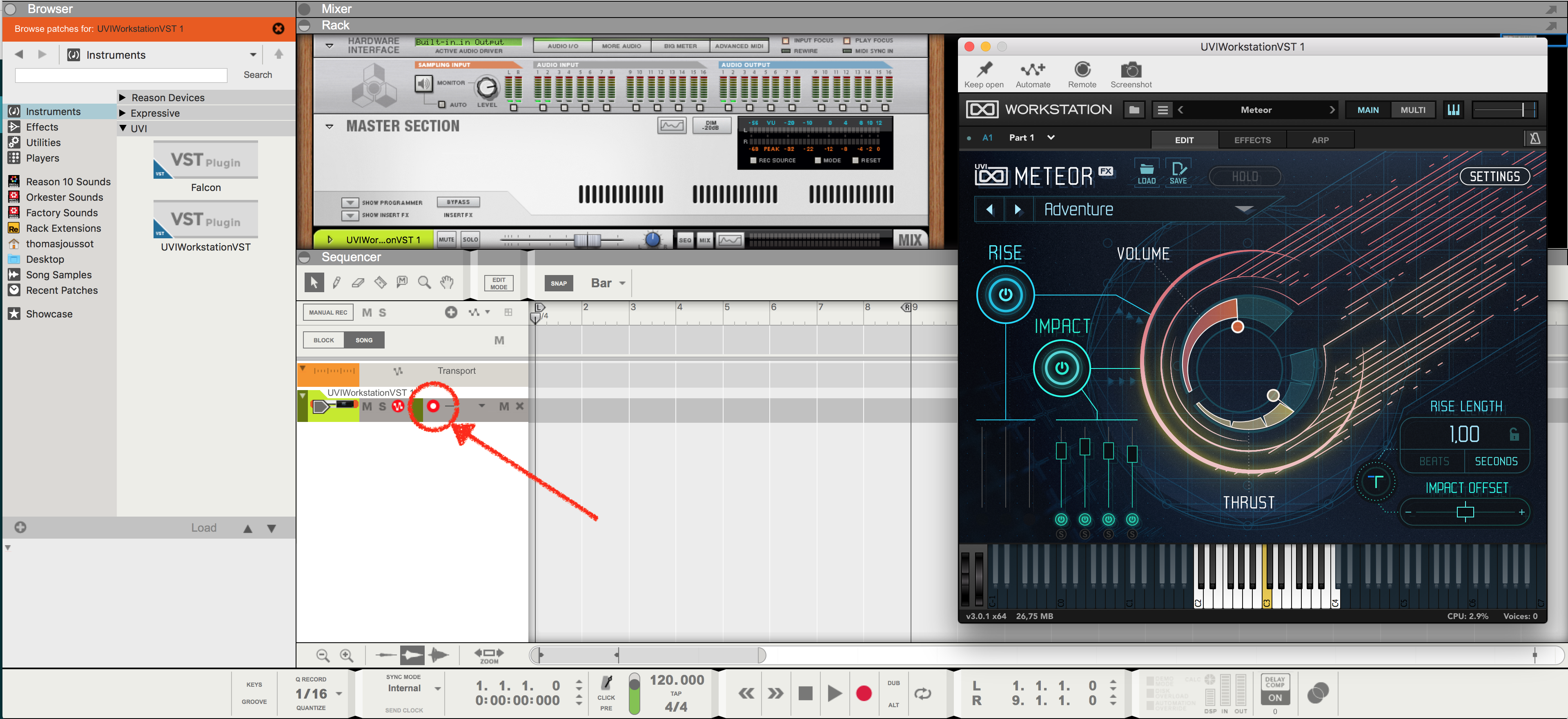Switch to the ARP tab

1320,140
